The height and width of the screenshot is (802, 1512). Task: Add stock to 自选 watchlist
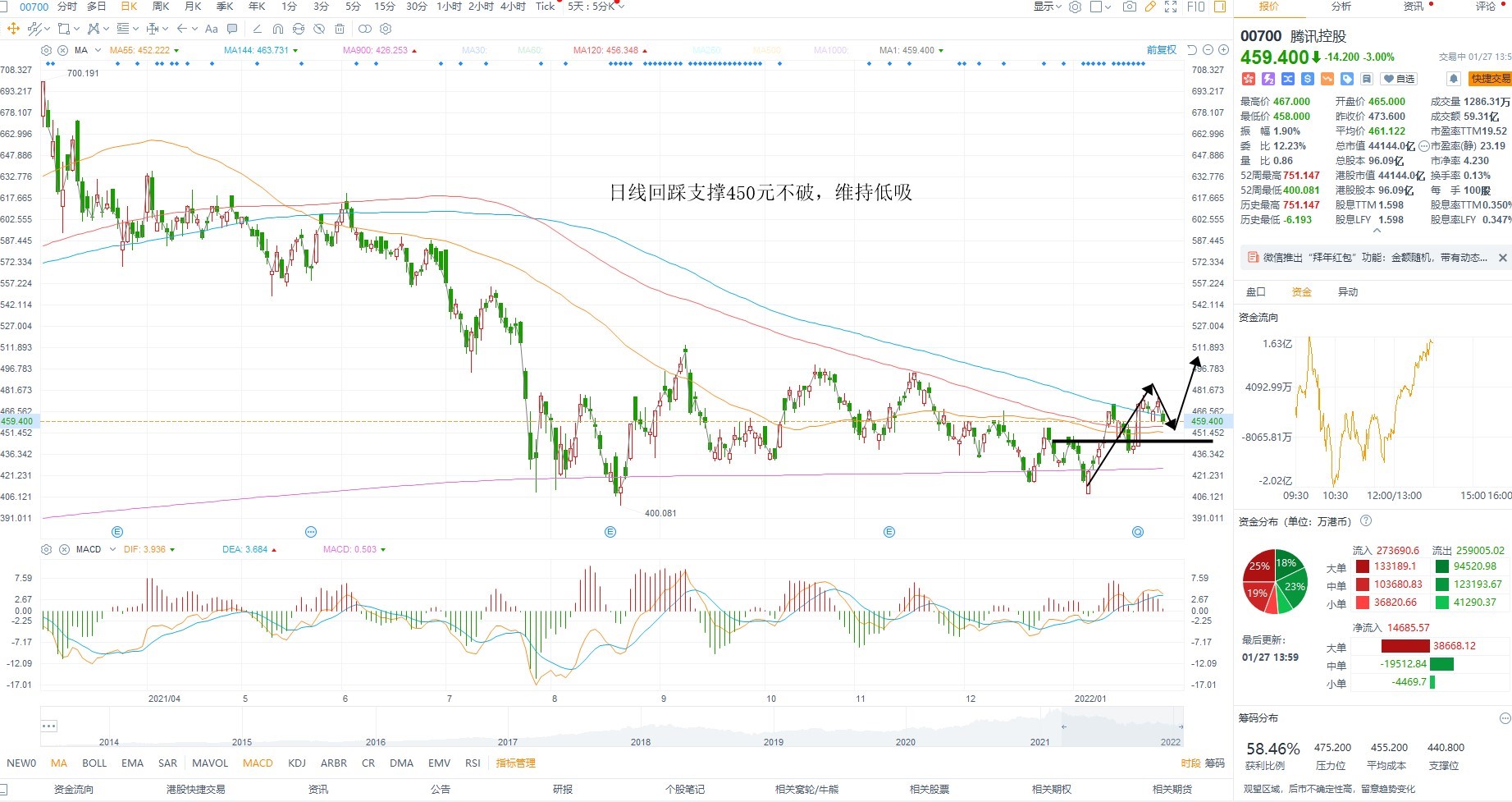tap(1398, 79)
